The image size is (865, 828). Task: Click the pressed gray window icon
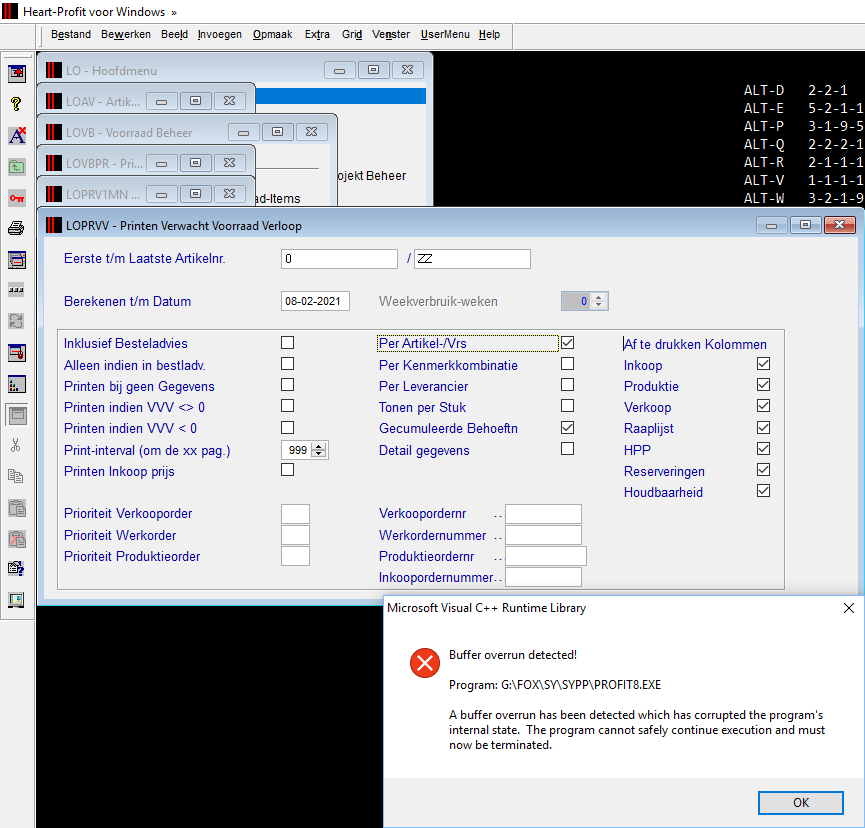(x=17, y=415)
